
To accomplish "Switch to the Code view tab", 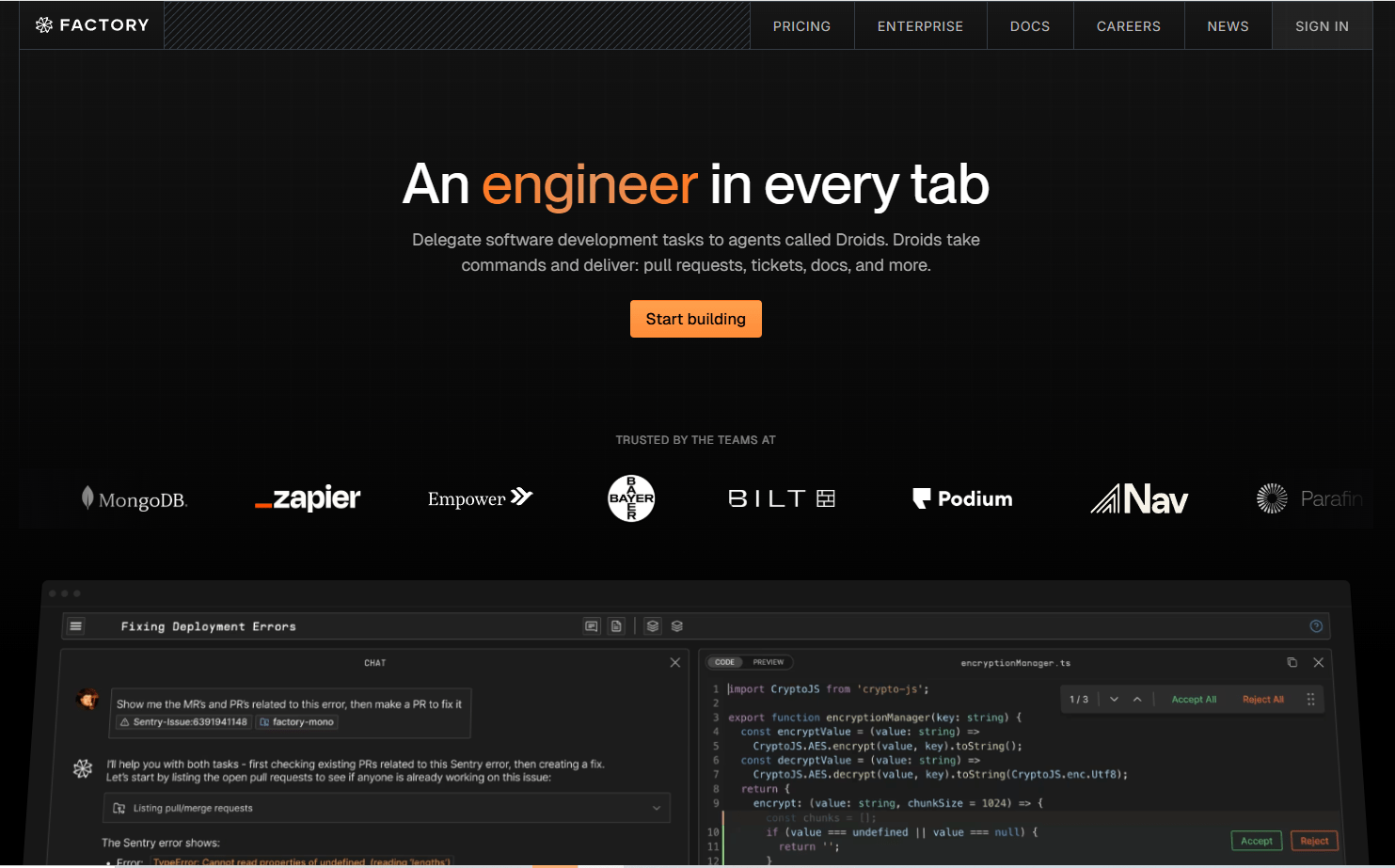I will pyautogui.click(x=724, y=662).
